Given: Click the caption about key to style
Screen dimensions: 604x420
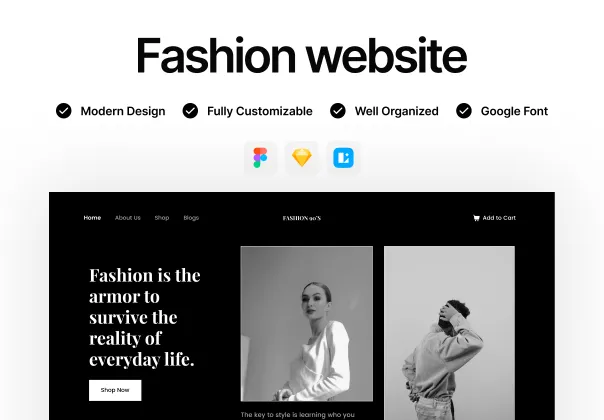Looking at the screenshot, I should tap(298, 415).
